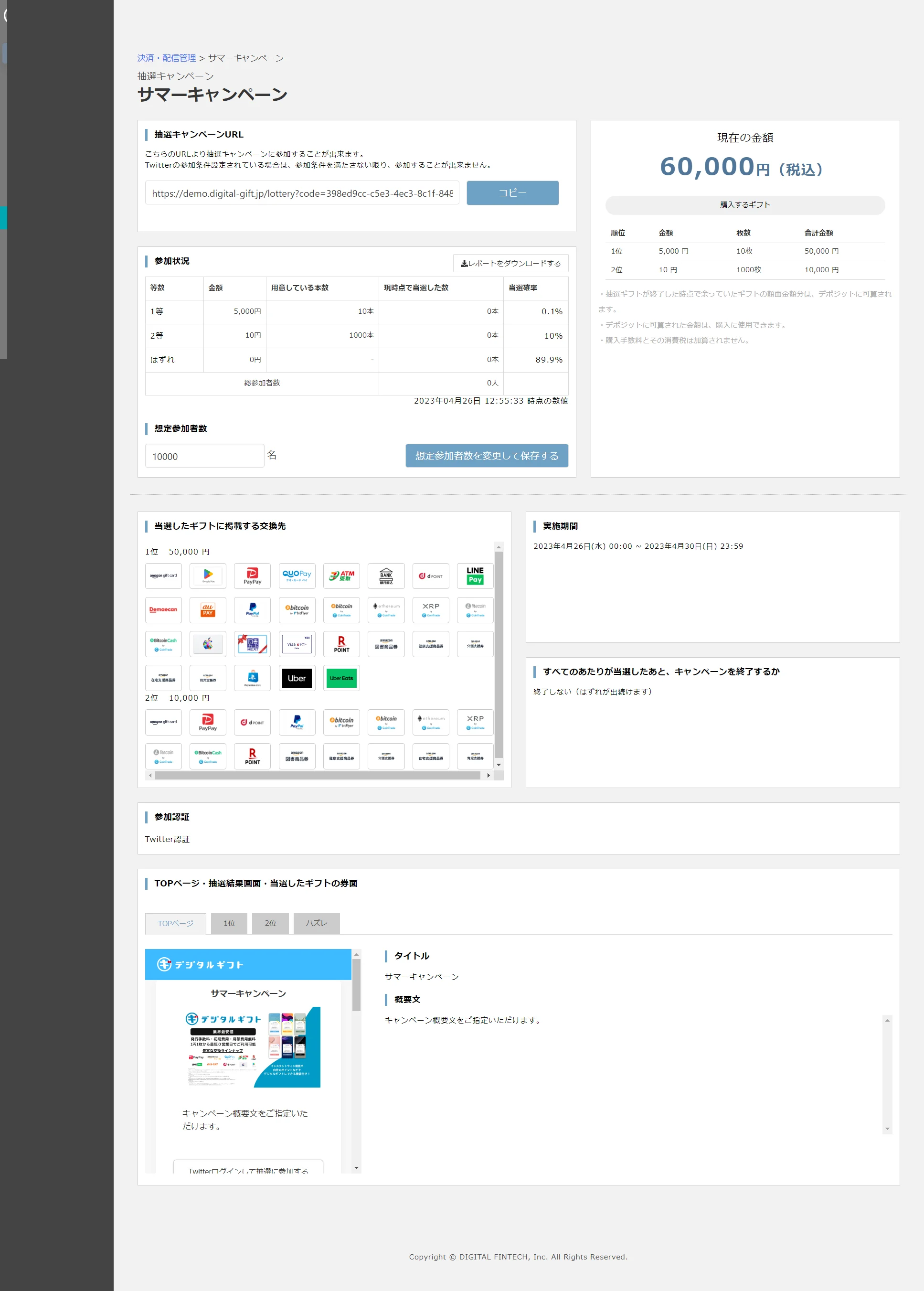
Task: Open the 1位 preview tab
Action: click(x=229, y=923)
